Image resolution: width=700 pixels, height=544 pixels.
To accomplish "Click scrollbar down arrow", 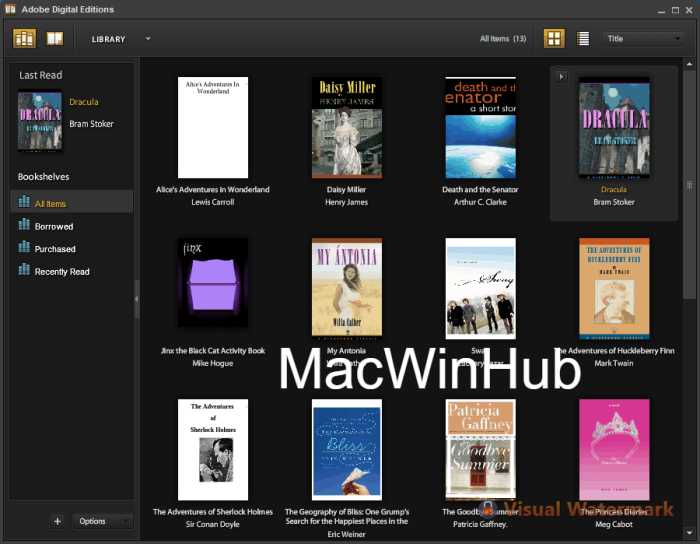I will coord(689,533).
